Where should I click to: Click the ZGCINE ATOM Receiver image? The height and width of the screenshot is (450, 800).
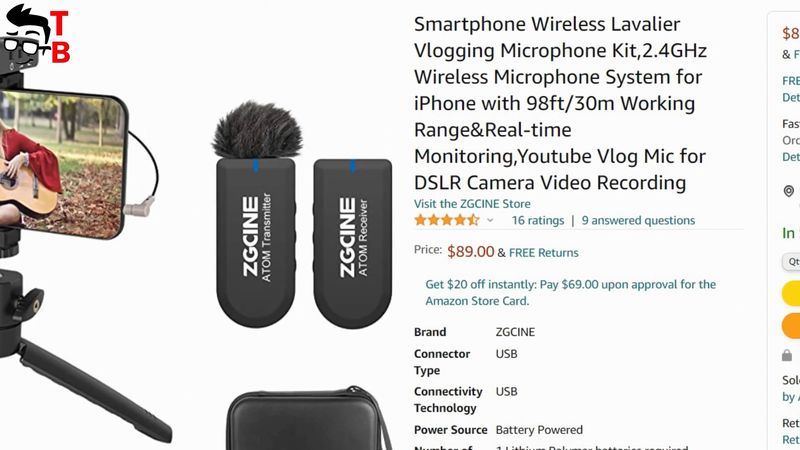(x=353, y=244)
